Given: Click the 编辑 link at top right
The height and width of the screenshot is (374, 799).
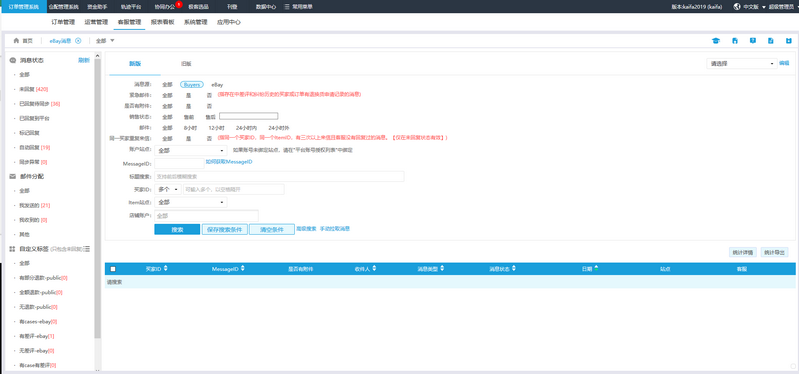Looking at the screenshot, I should 784,63.
